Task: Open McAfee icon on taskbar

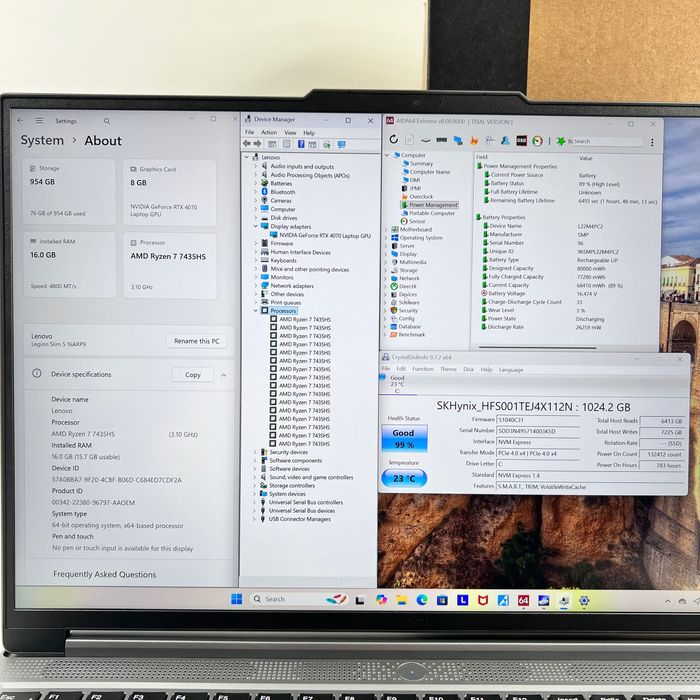Action: (483, 600)
